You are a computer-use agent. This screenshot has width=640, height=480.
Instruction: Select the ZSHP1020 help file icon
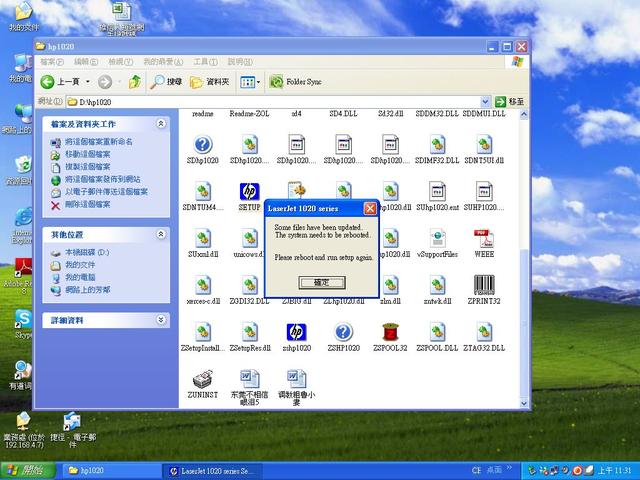(343, 332)
